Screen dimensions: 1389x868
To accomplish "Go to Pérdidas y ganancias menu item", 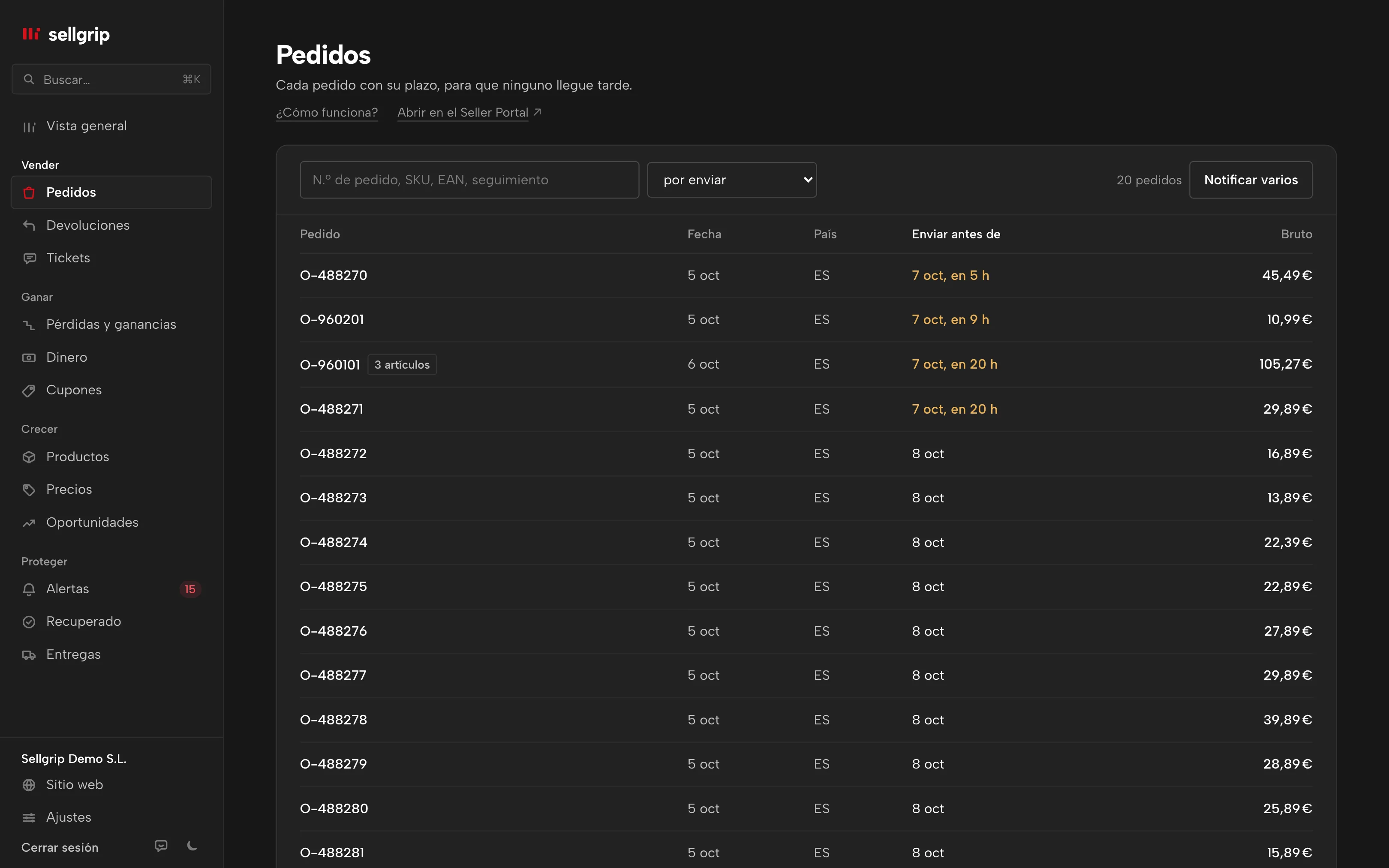I will click(x=111, y=324).
